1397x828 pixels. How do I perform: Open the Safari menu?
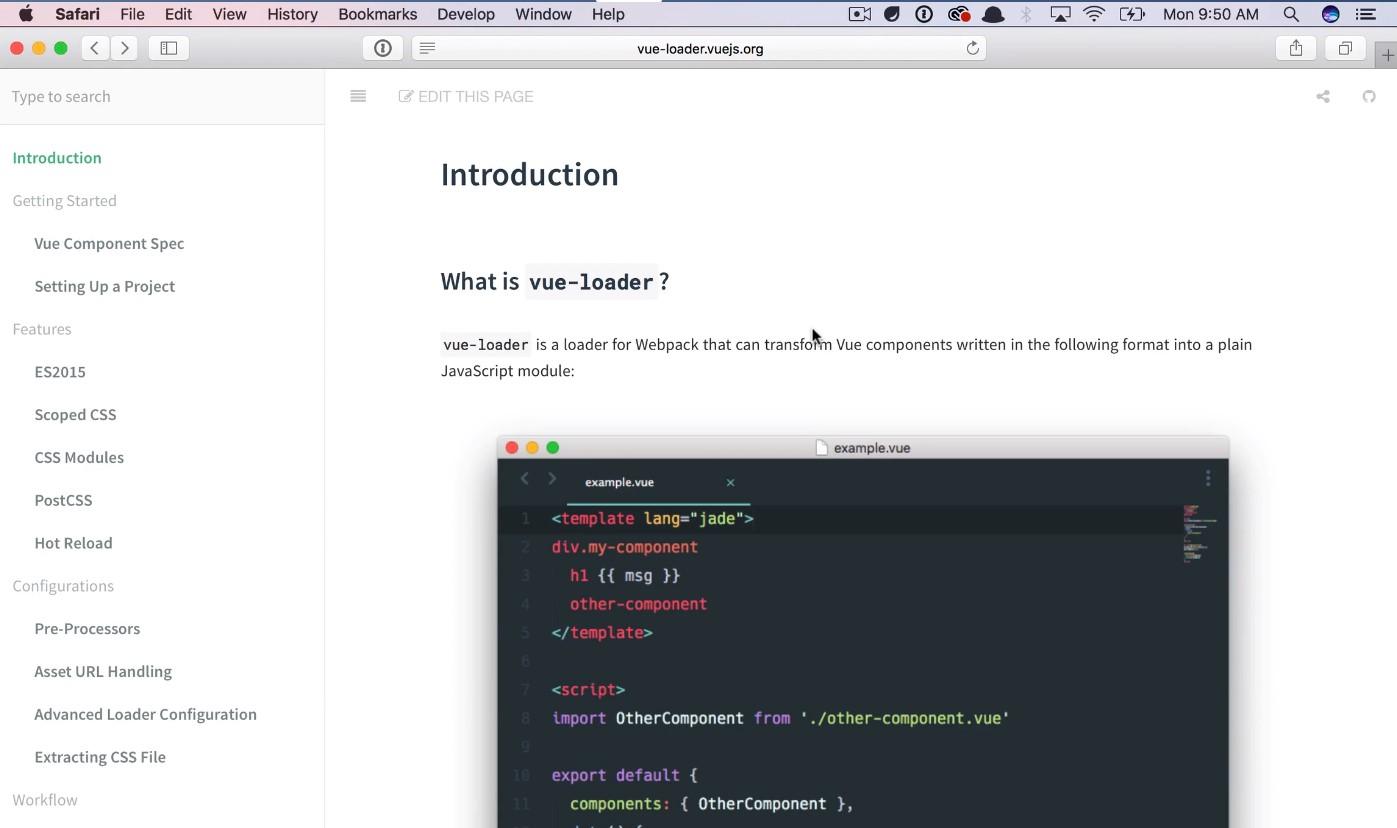[77, 14]
